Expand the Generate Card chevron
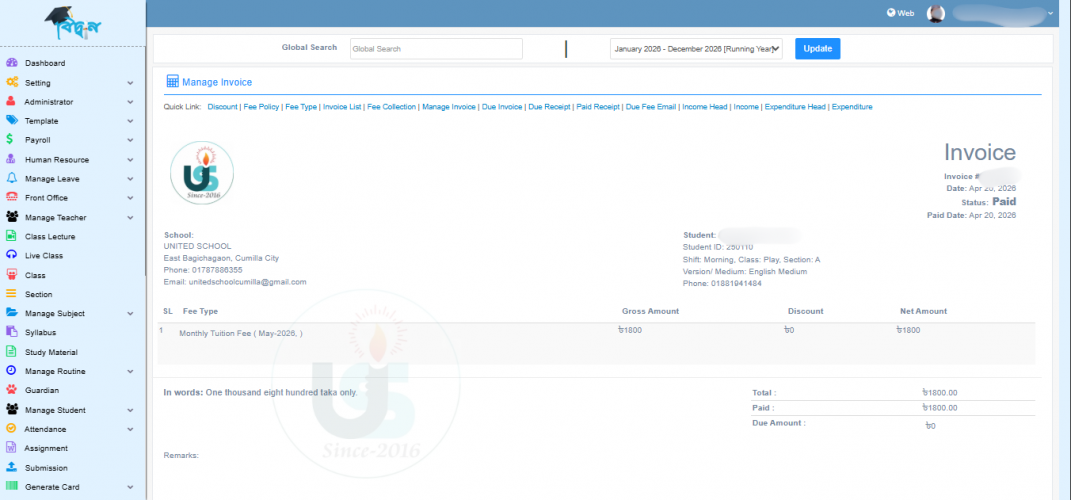The image size is (1071, 500). coord(130,488)
